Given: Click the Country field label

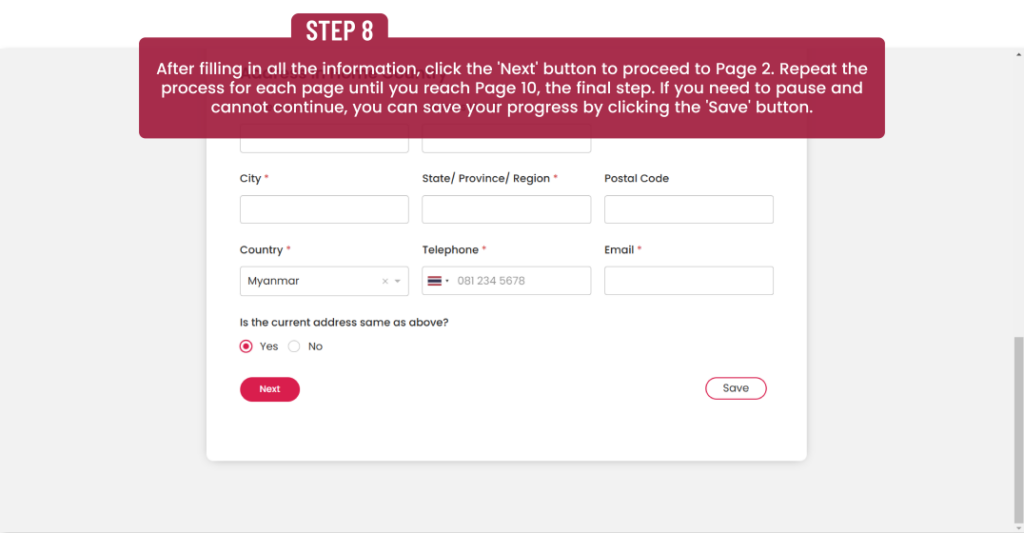Looking at the screenshot, I should click(262, 250).
